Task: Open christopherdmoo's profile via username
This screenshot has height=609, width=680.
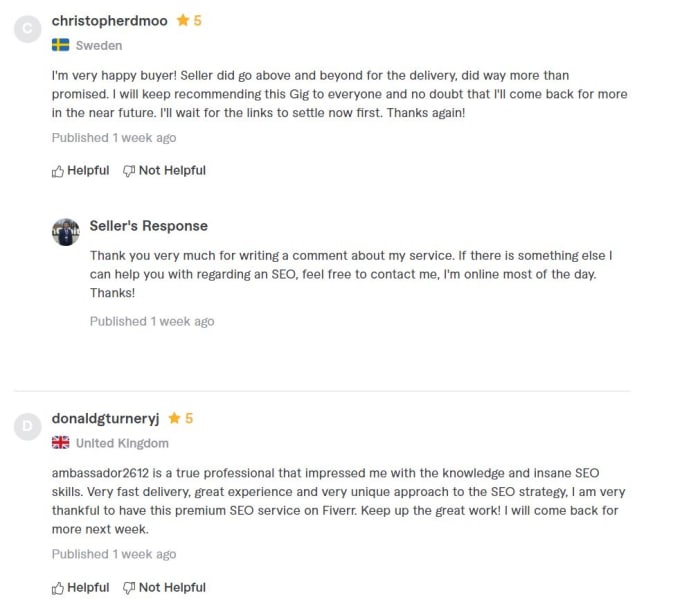Action: [109, 20]
